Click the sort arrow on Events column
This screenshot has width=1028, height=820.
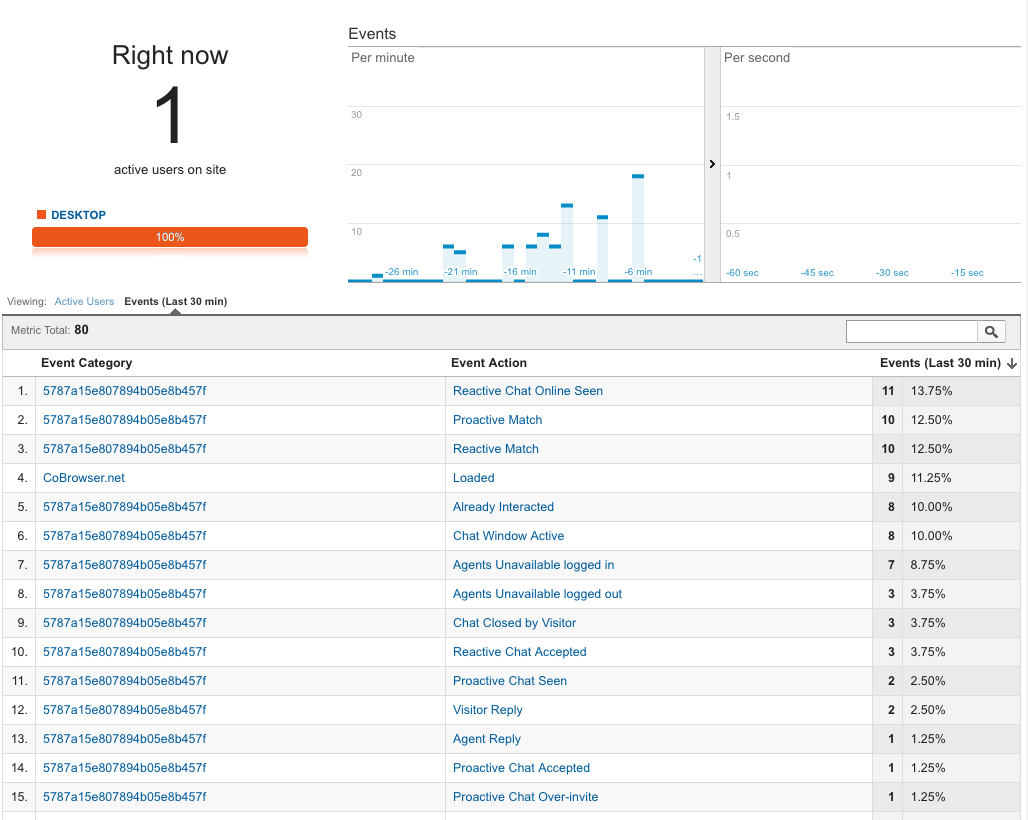click(1013, 363)
